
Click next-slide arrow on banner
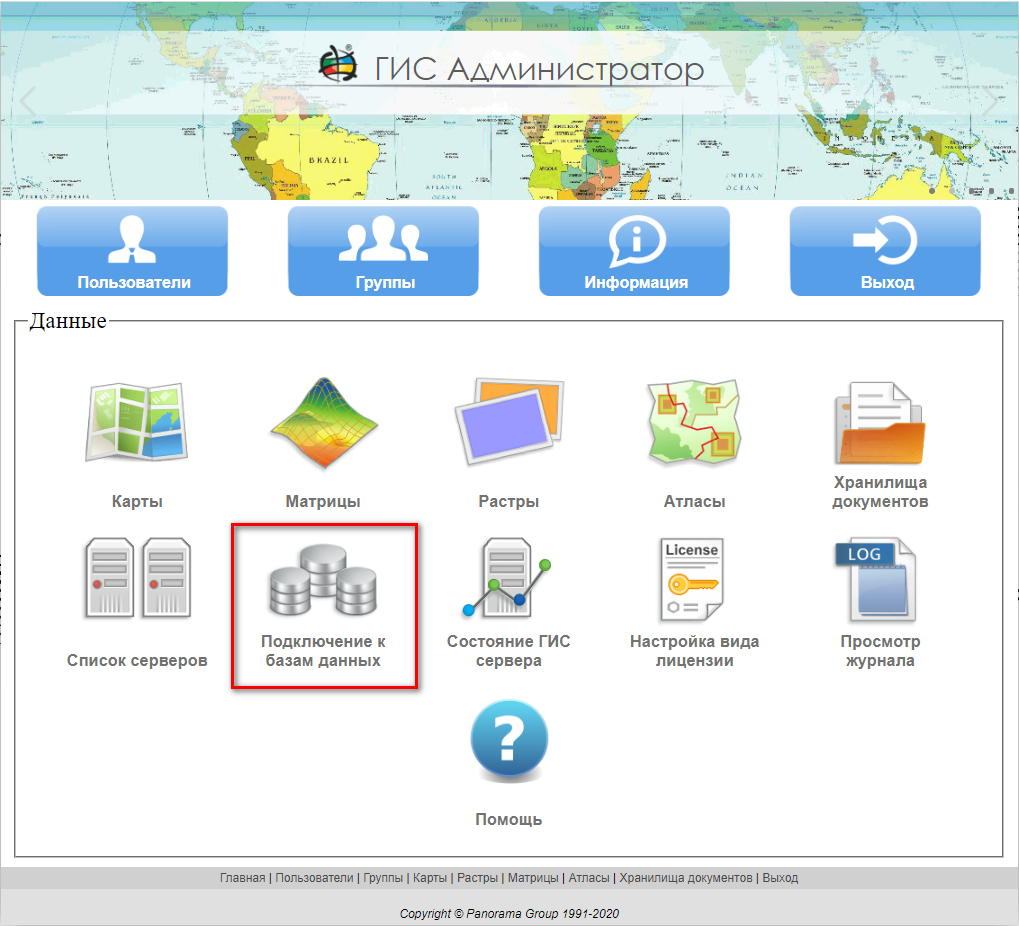[x=990, y=101]
